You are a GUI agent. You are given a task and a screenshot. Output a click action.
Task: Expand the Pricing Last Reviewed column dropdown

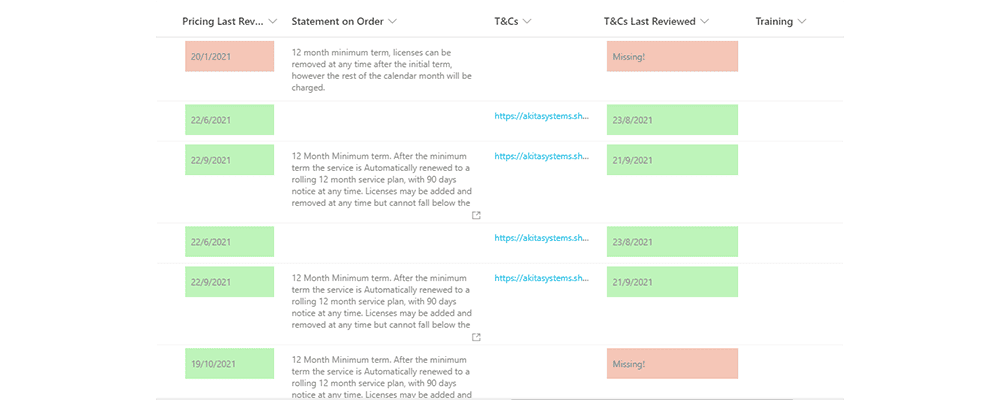click(x=273, y=22)
